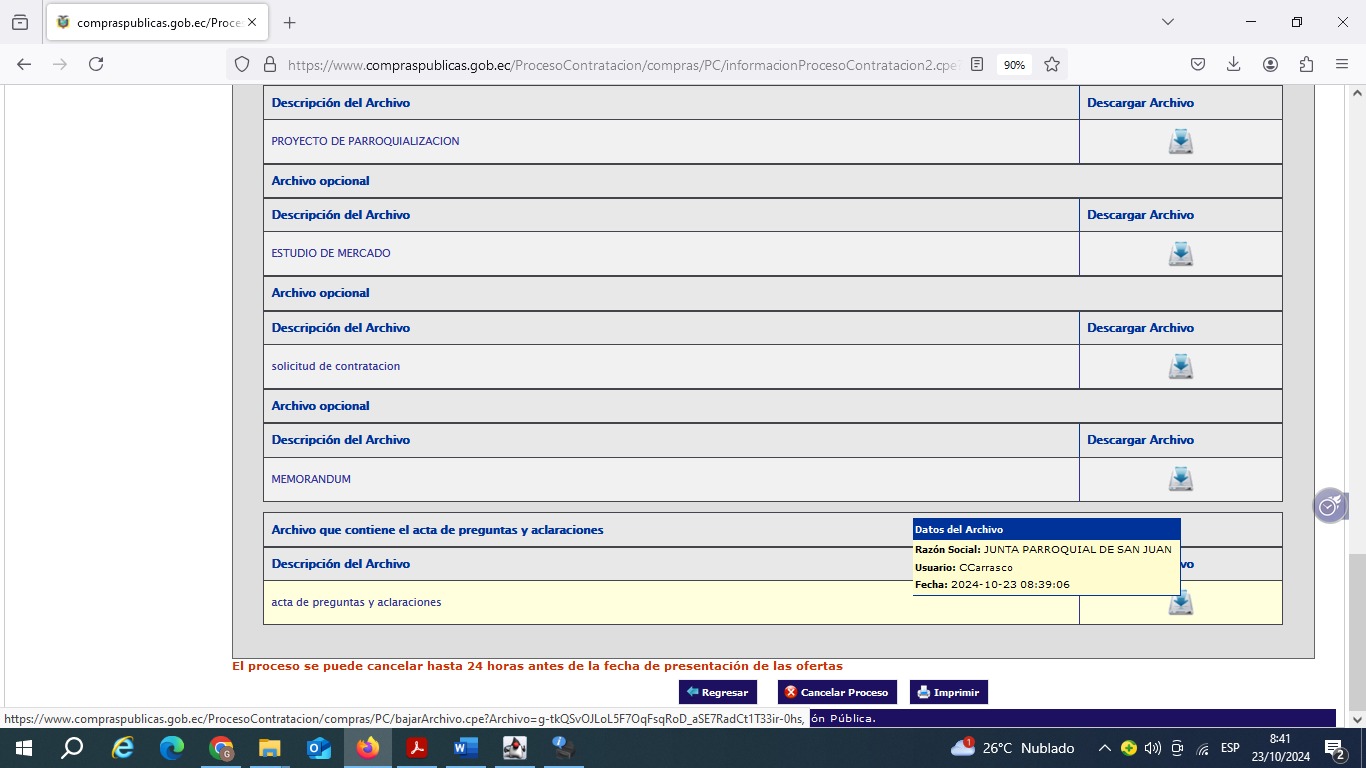Image resolution: width=1366 pixels, height=768 pixels.
Task: Download the PROYECTO DE PARROQUIALIZACION file
Action: tap(1180, 142)
